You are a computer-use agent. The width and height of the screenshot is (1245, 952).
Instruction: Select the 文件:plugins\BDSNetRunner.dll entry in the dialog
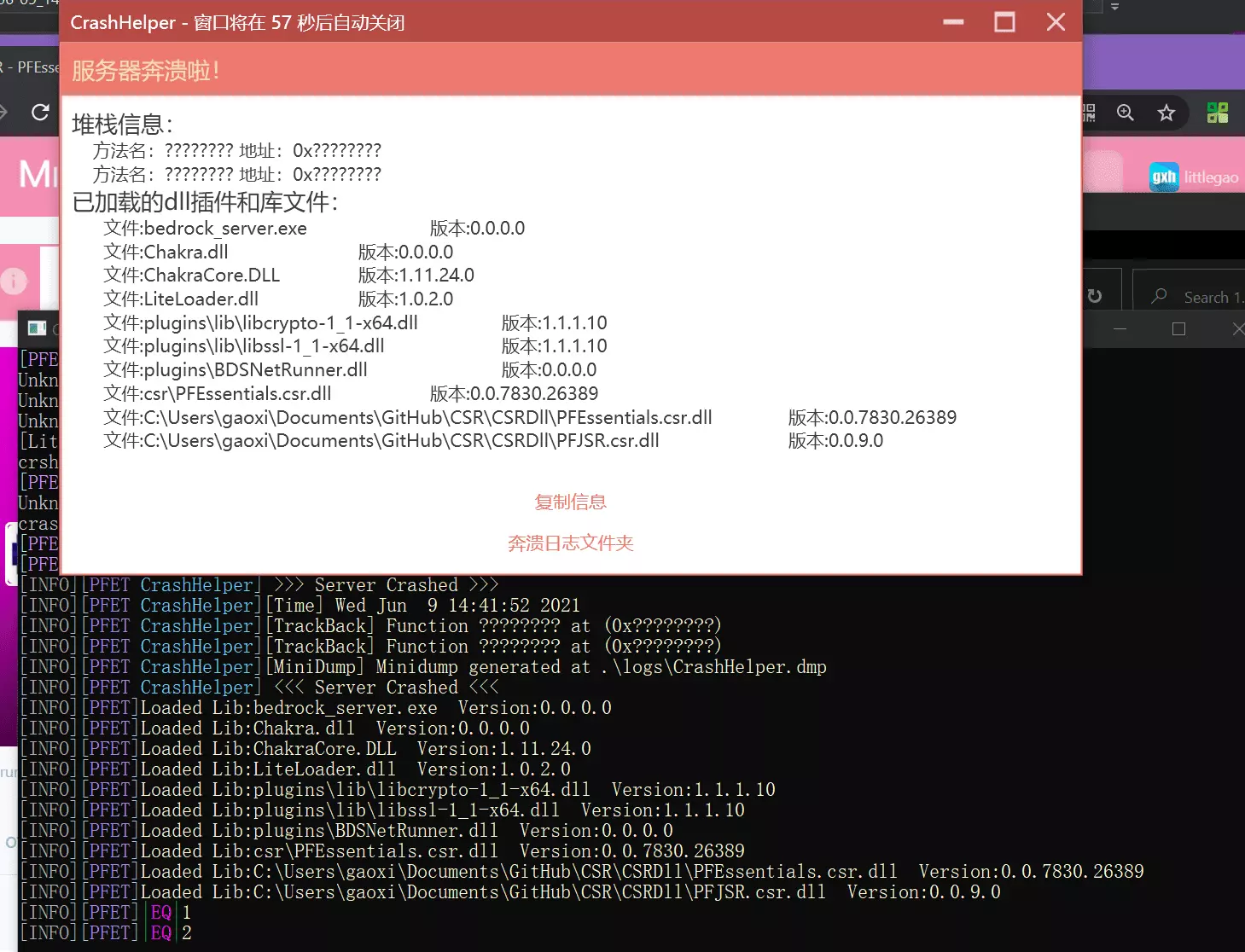coord(236,370)
